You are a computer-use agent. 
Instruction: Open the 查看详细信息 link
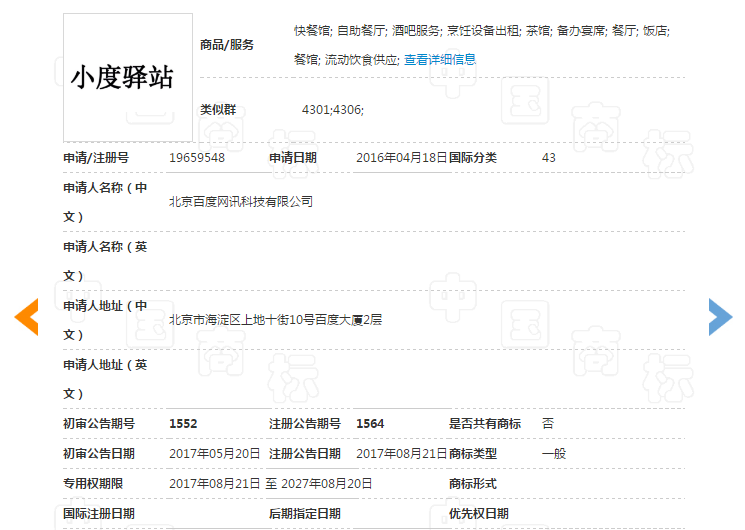pyautogui.click(x=440, y=59)
